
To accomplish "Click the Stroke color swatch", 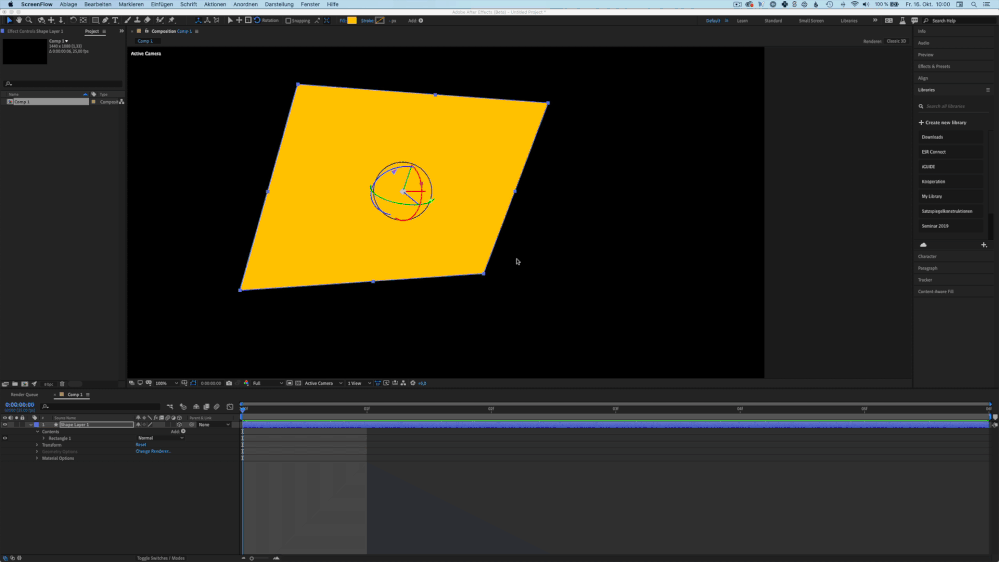I will point(380,20).
